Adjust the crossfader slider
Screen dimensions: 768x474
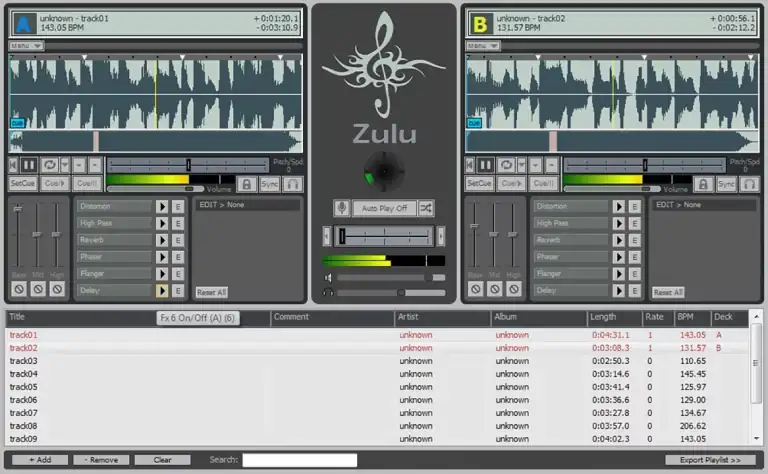pyautogui.click(x=384, y=237)
